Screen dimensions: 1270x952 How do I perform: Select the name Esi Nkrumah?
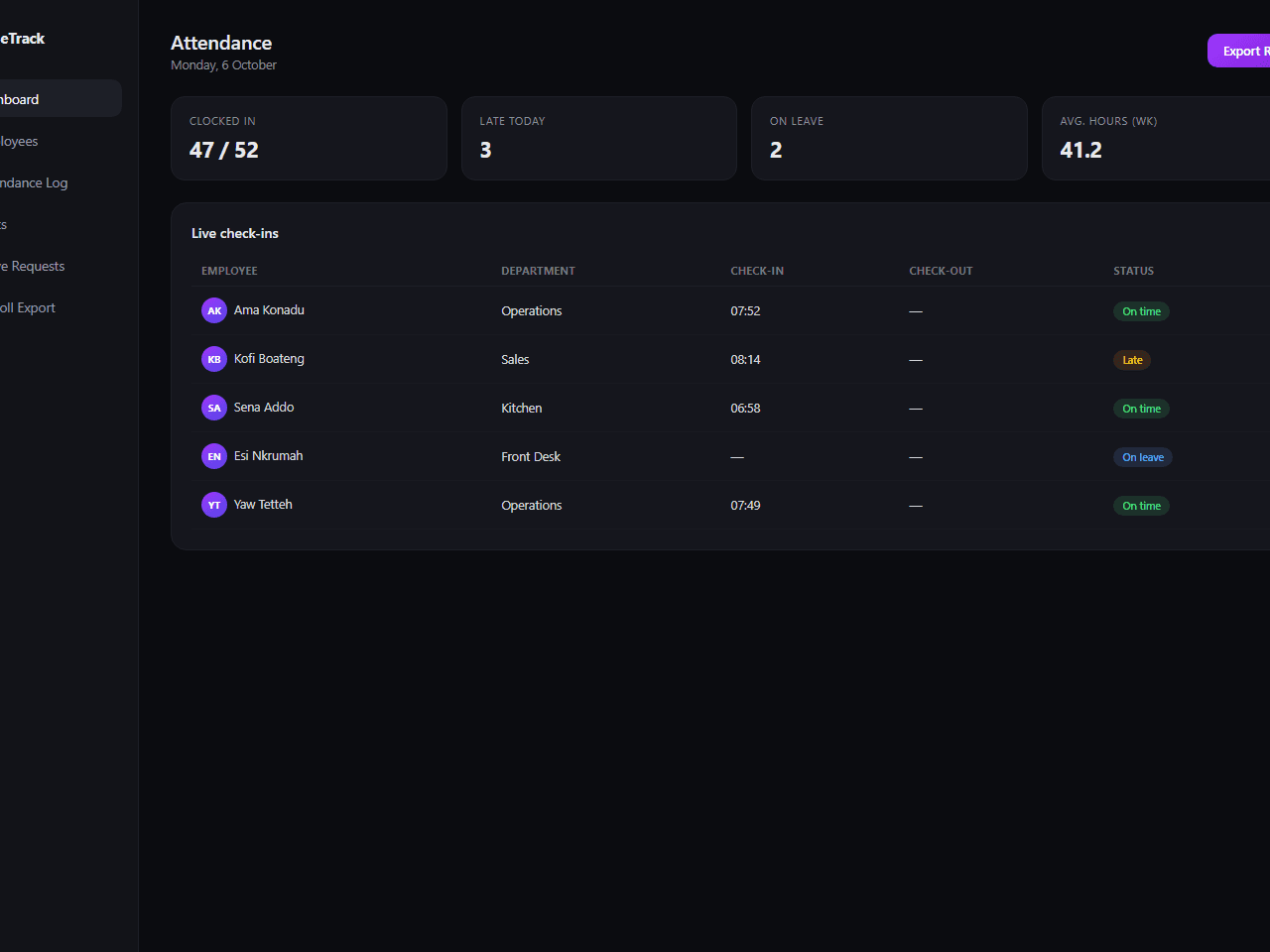point(268,456)
